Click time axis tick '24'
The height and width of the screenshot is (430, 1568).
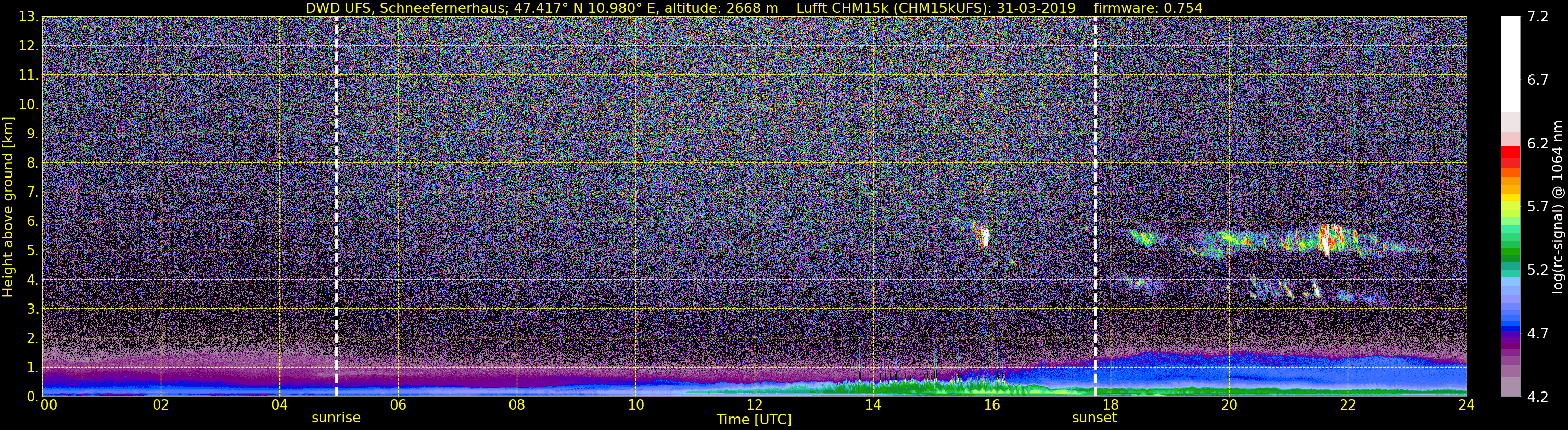(1467, 405)
